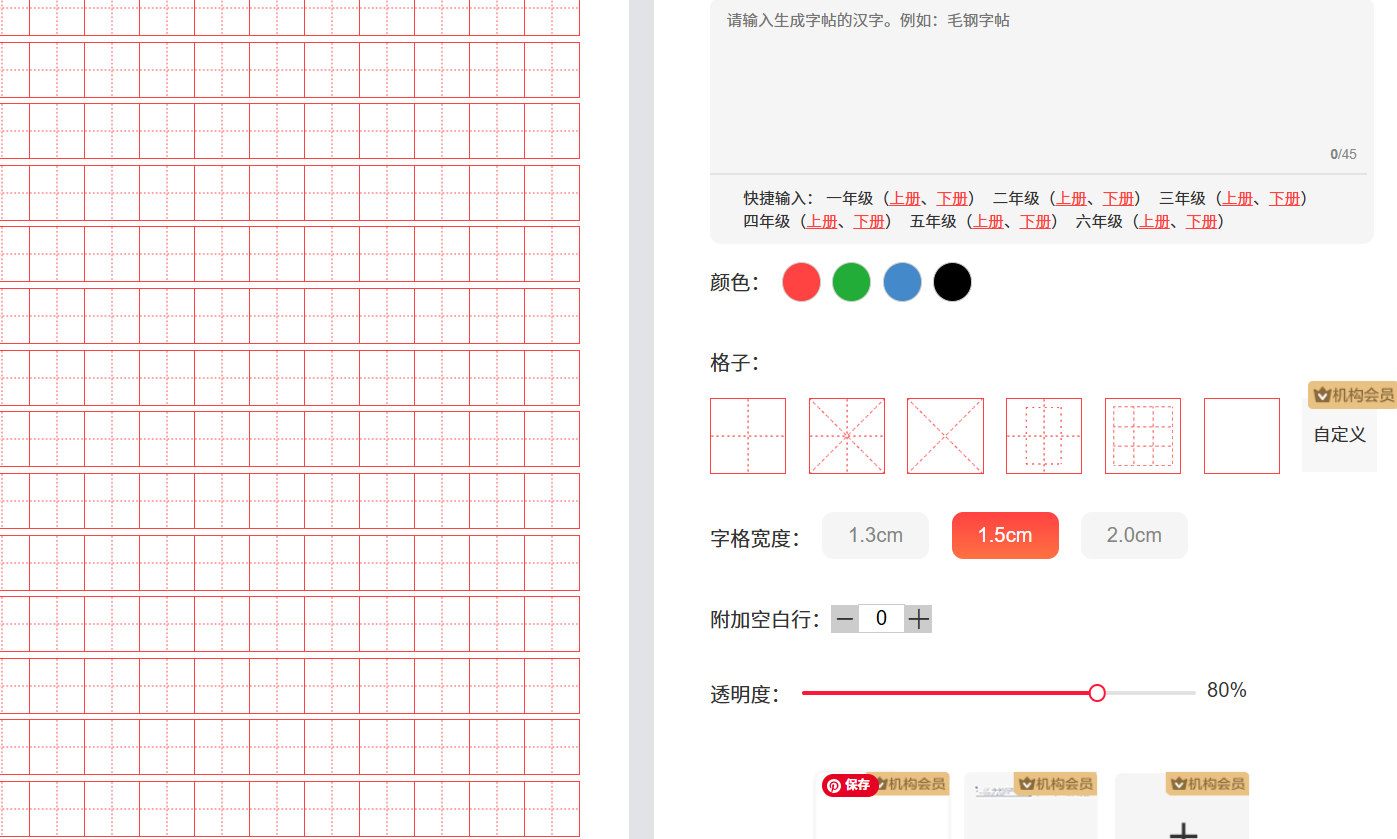The height and width of the screenshot is (839, 1397).
Task: Choose the green color swatch
Action: [852, 282]
